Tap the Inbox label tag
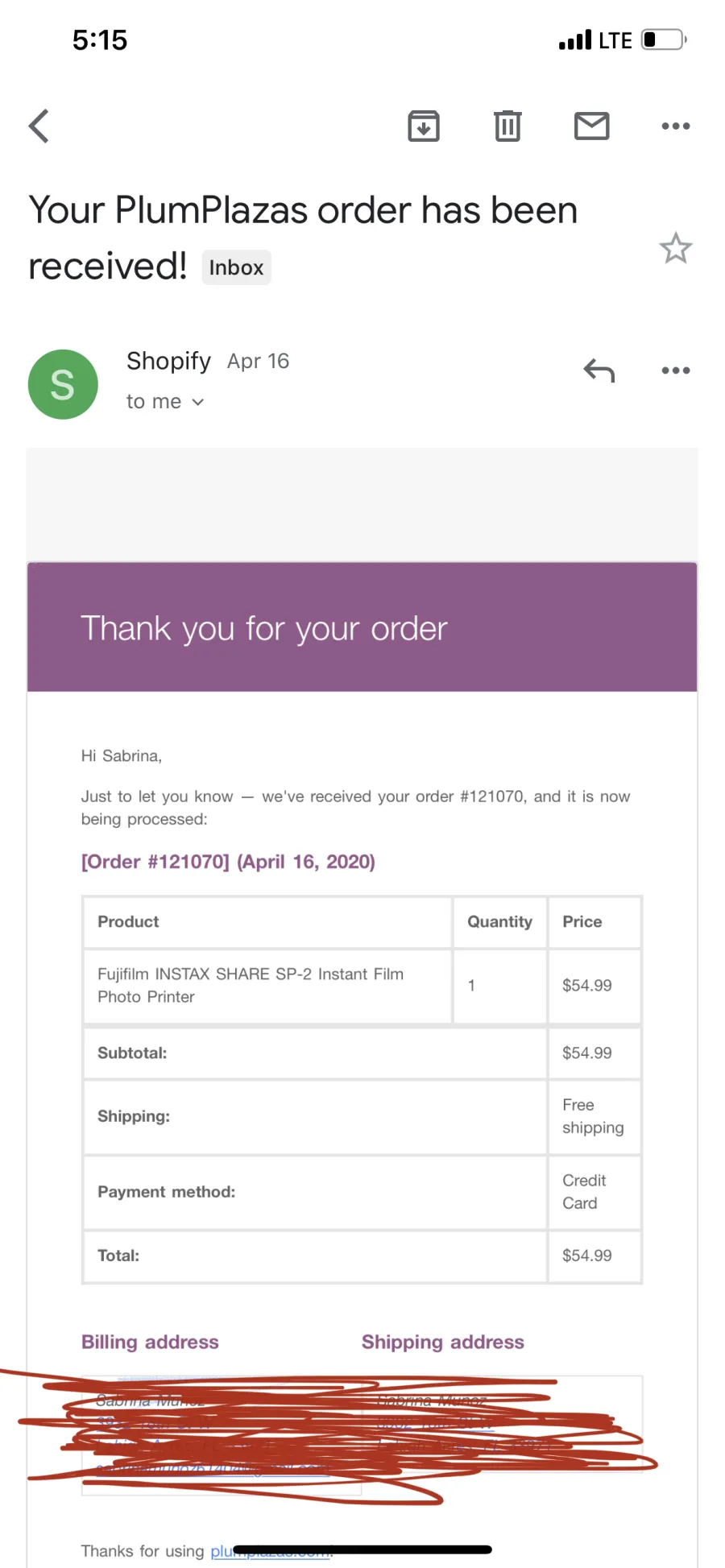This screenshot has width=725, height=1568. [x=236, y=267]
